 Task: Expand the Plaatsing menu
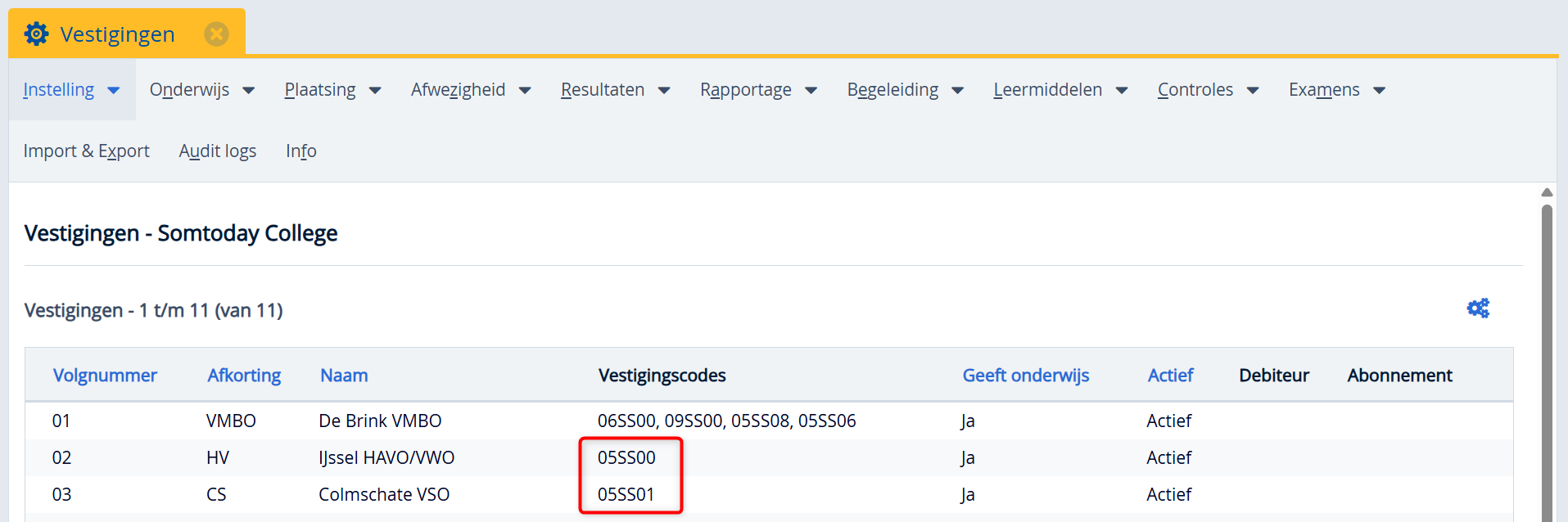332,90
